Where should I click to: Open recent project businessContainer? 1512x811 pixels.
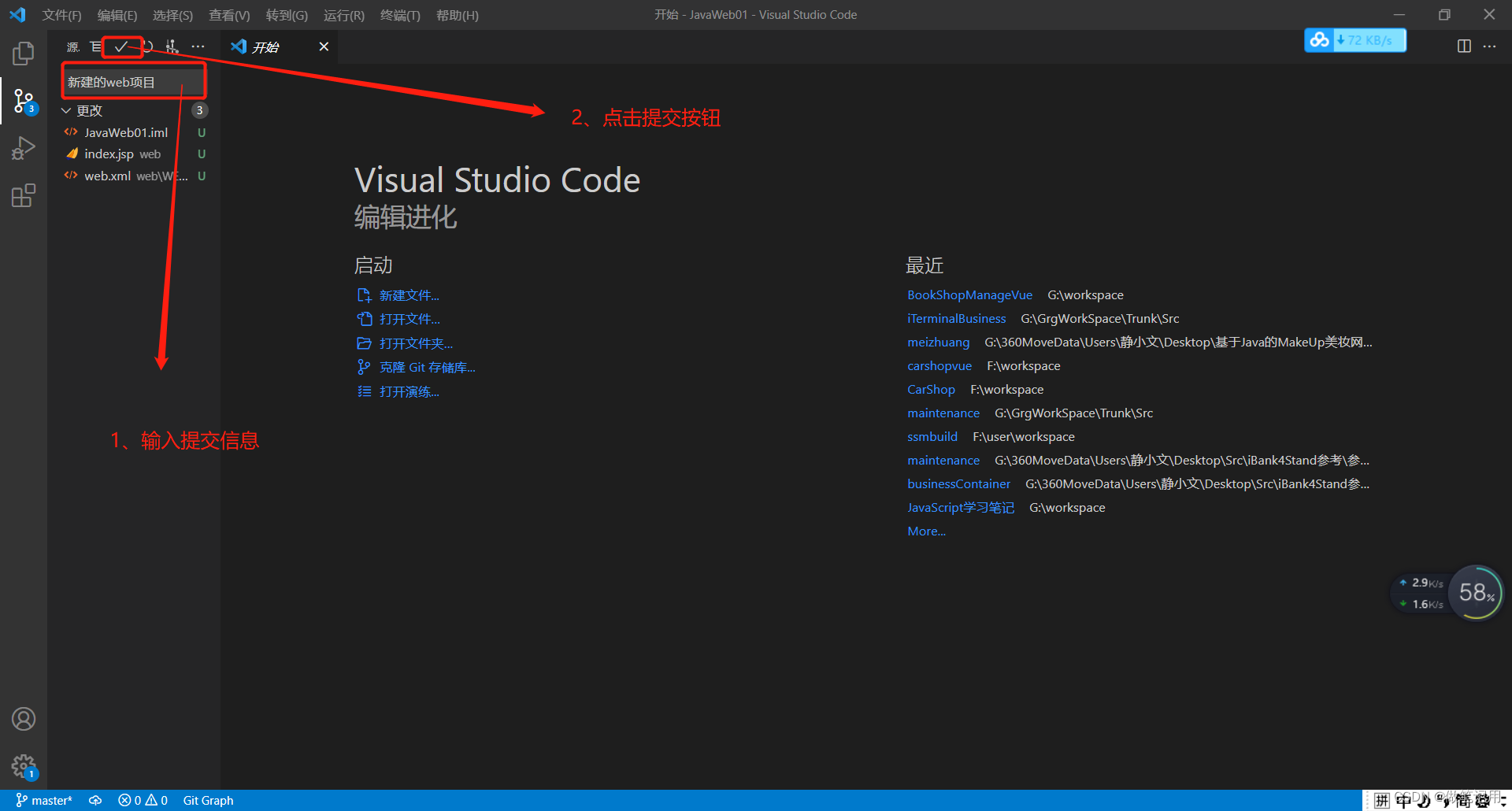[958, 483]
